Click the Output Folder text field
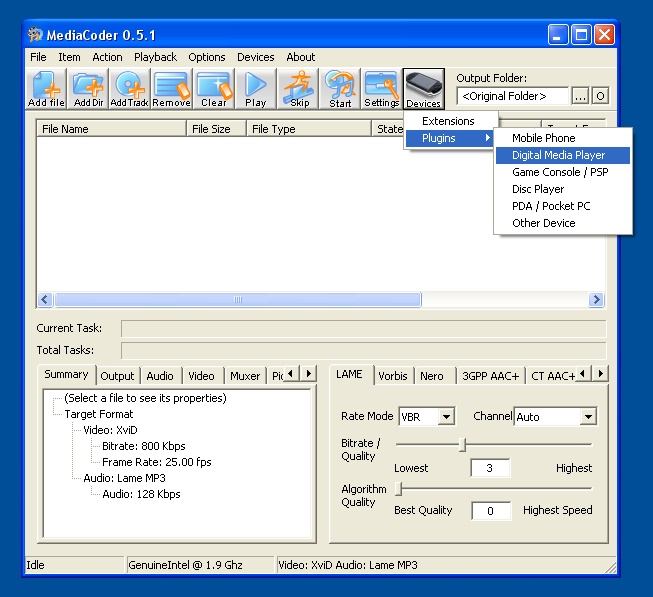Screen dimensions: 653x597 click(x=512, y=96)
